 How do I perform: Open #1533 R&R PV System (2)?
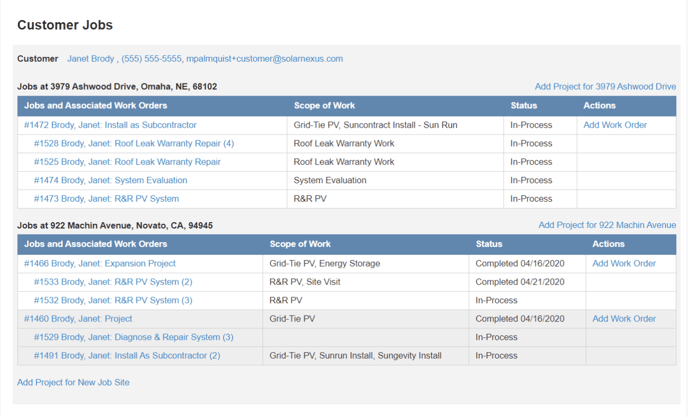tap(113, 282)
